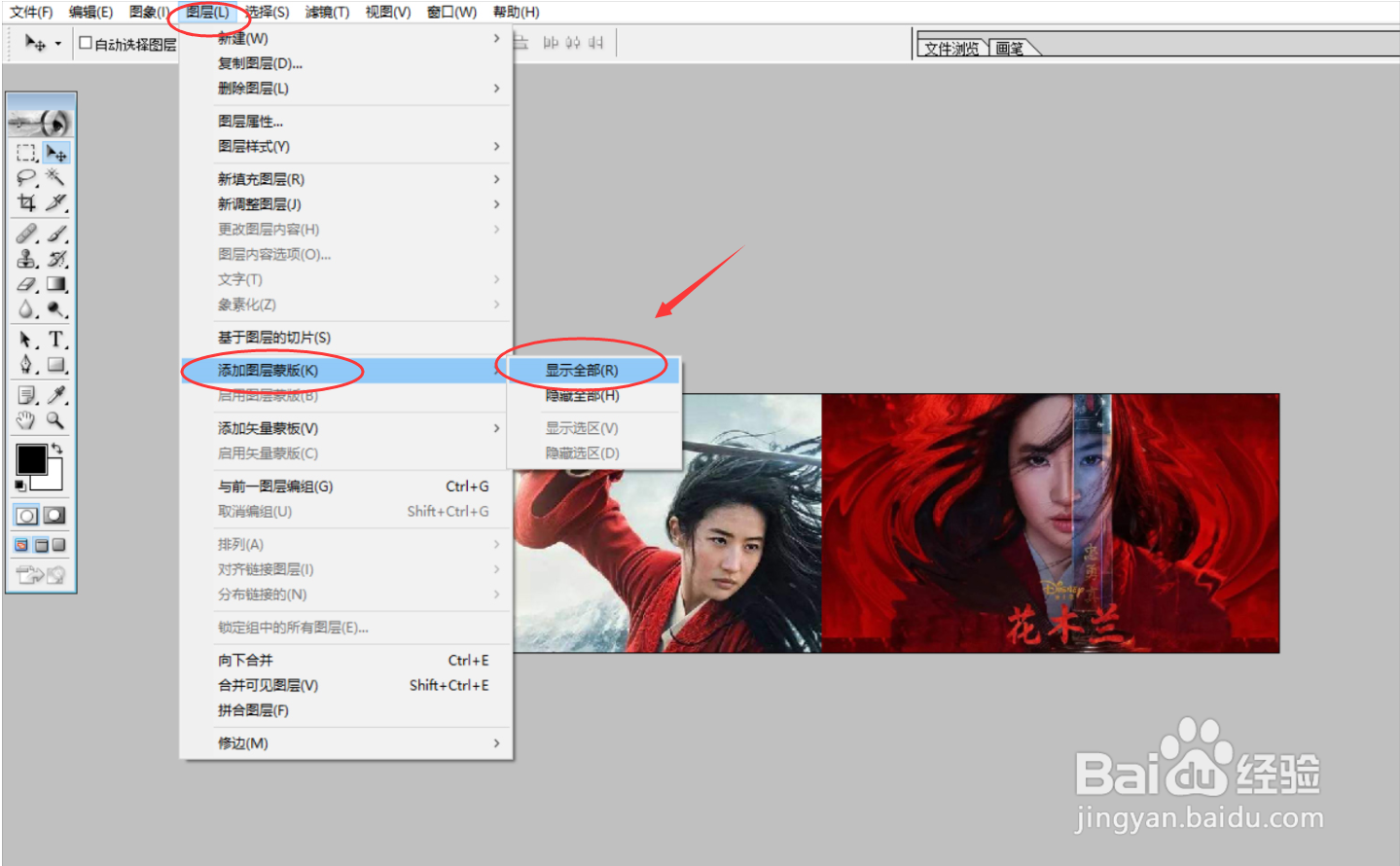Click Jump to ImageReady button
The height and width of the screenshot is (866, 1400).
pos(41,575)
